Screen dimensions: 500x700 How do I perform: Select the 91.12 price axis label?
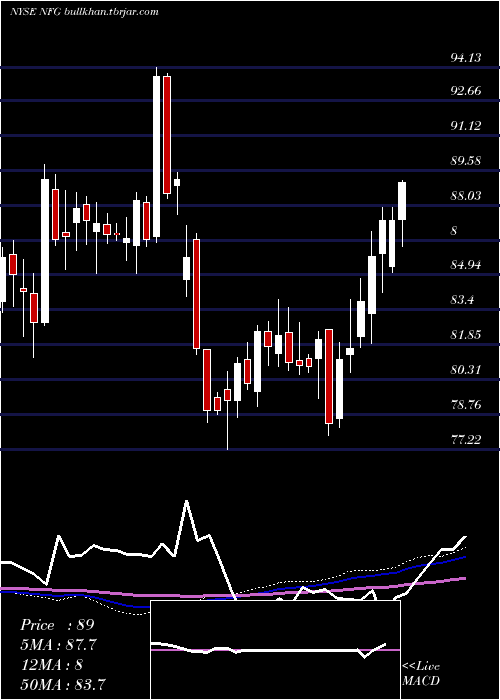(x=466, y=125)
